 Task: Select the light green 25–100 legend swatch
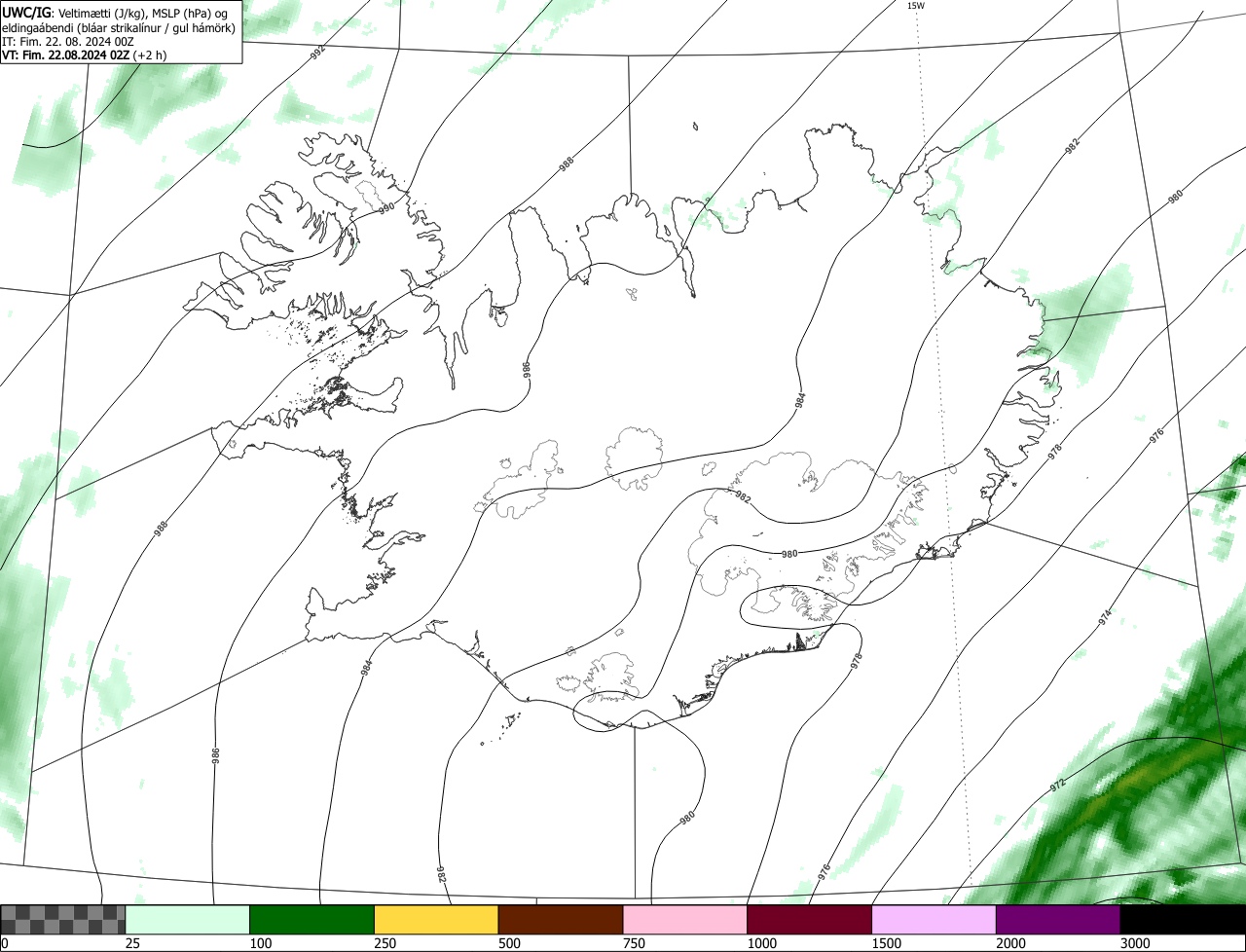pyautogui.click(x=188, y=920)
